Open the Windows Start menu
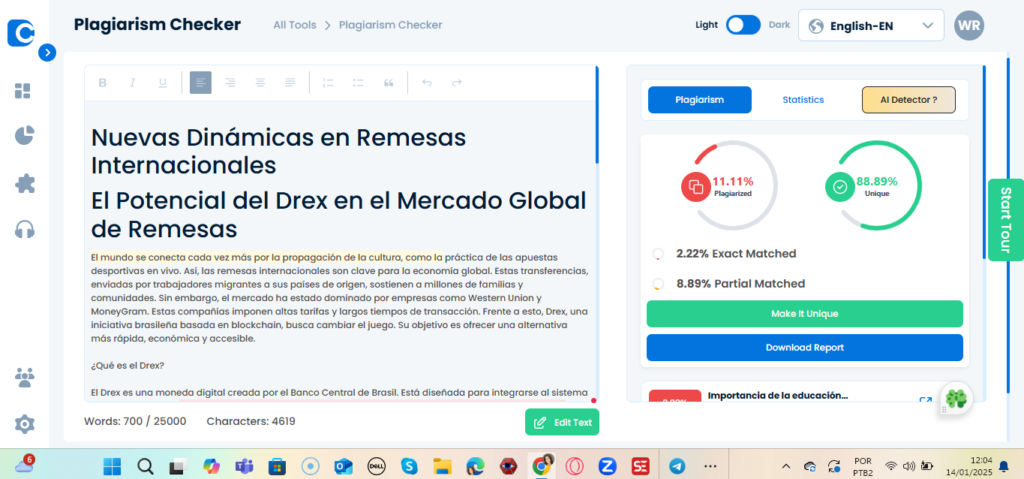The width and height of the screenshot is (1024, 479). point(112,466)
